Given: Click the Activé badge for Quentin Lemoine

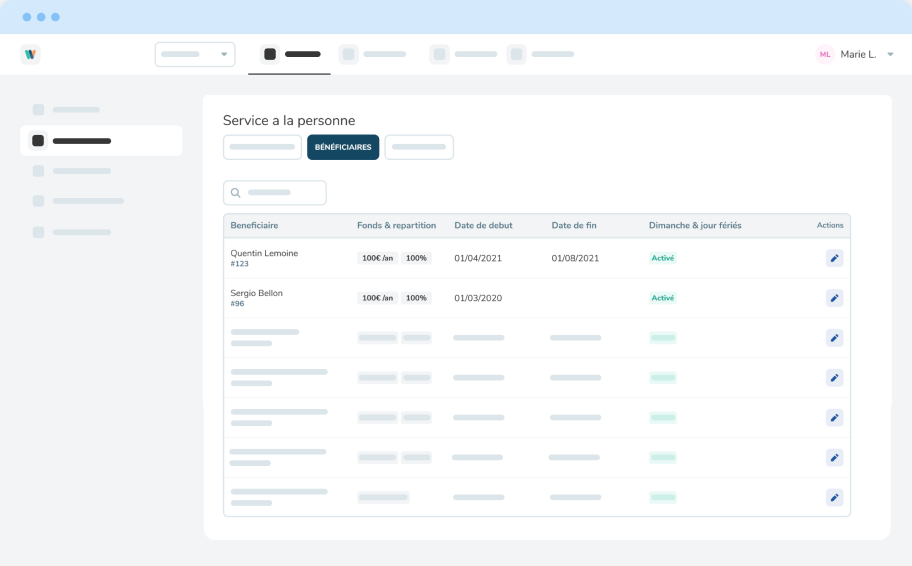Looking at the screenshot, I should coord(662,258).
